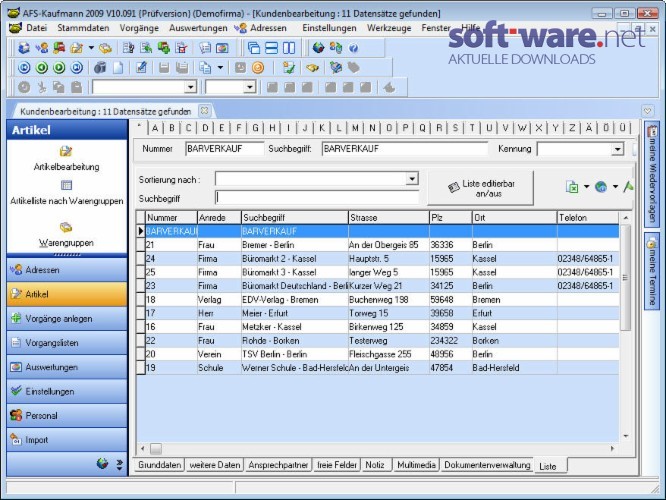Viewport: 666px width, 500px height.
Task: Expand the Sortierung nach combo box
Action: [x=412, y=179]
